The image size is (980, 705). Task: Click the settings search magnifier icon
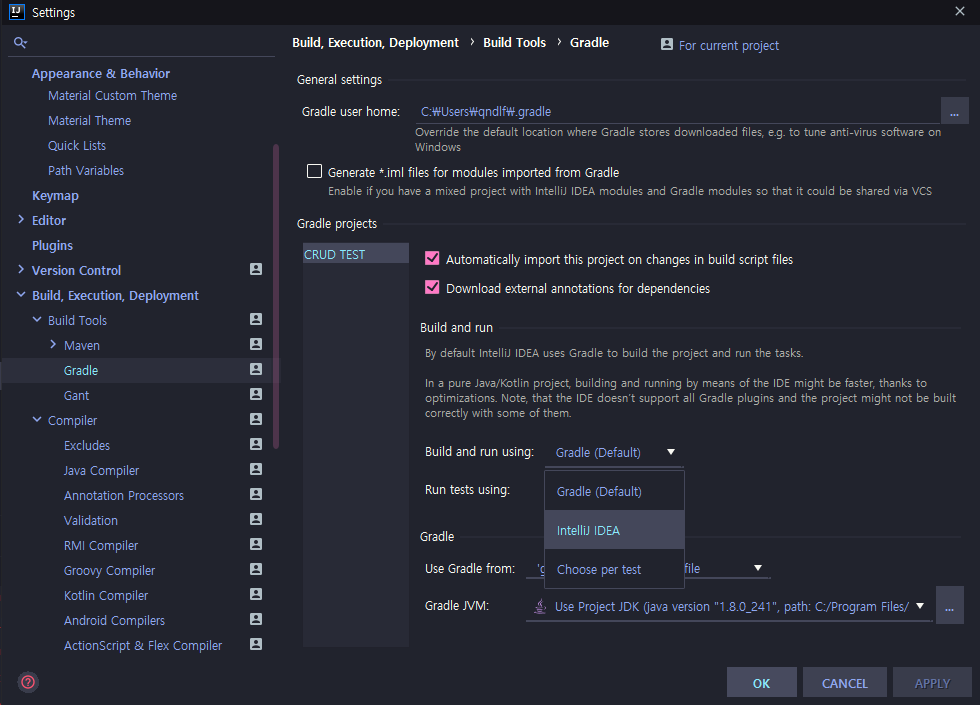(20, 42)
